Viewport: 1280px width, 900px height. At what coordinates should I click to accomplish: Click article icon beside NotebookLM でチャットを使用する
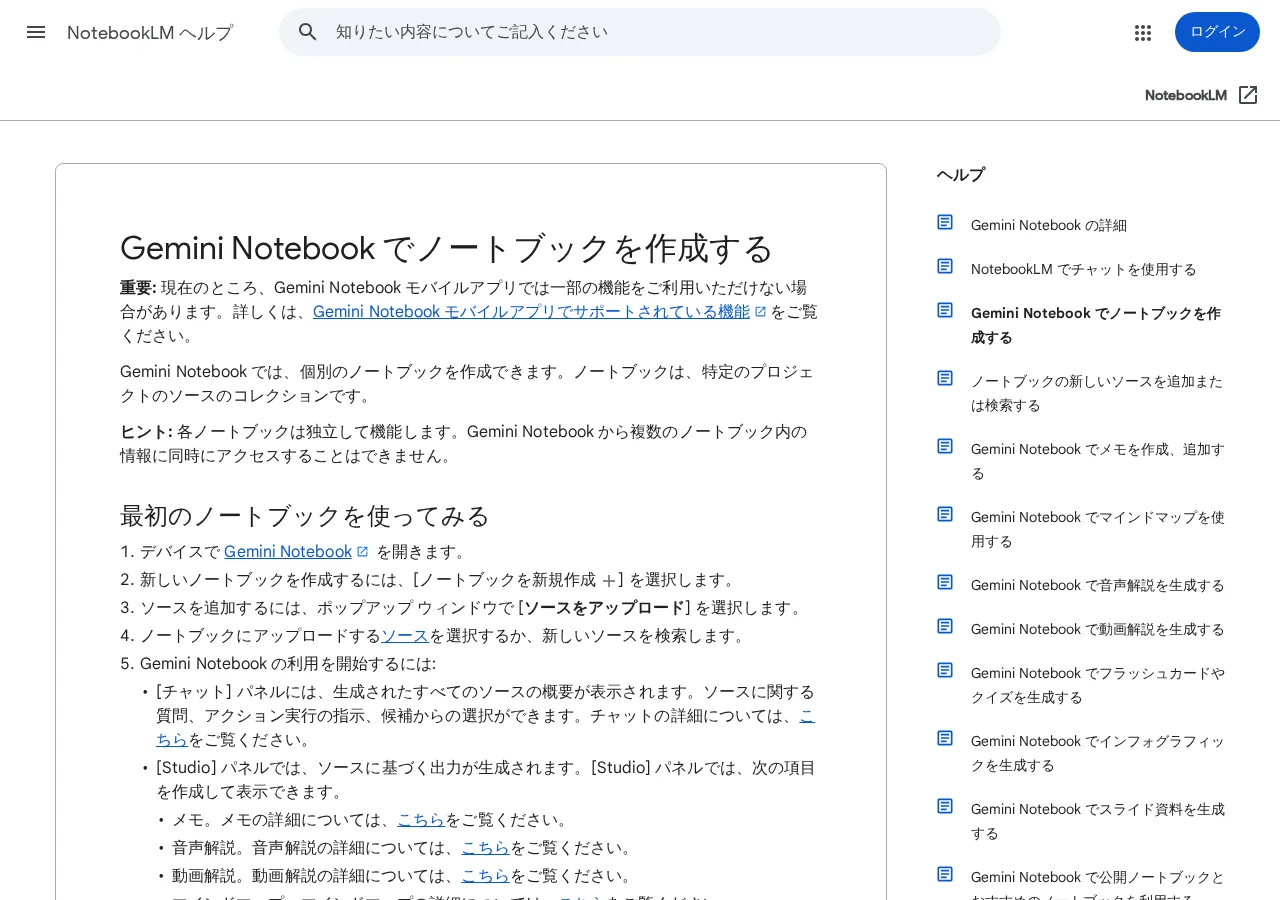[945, 266]
